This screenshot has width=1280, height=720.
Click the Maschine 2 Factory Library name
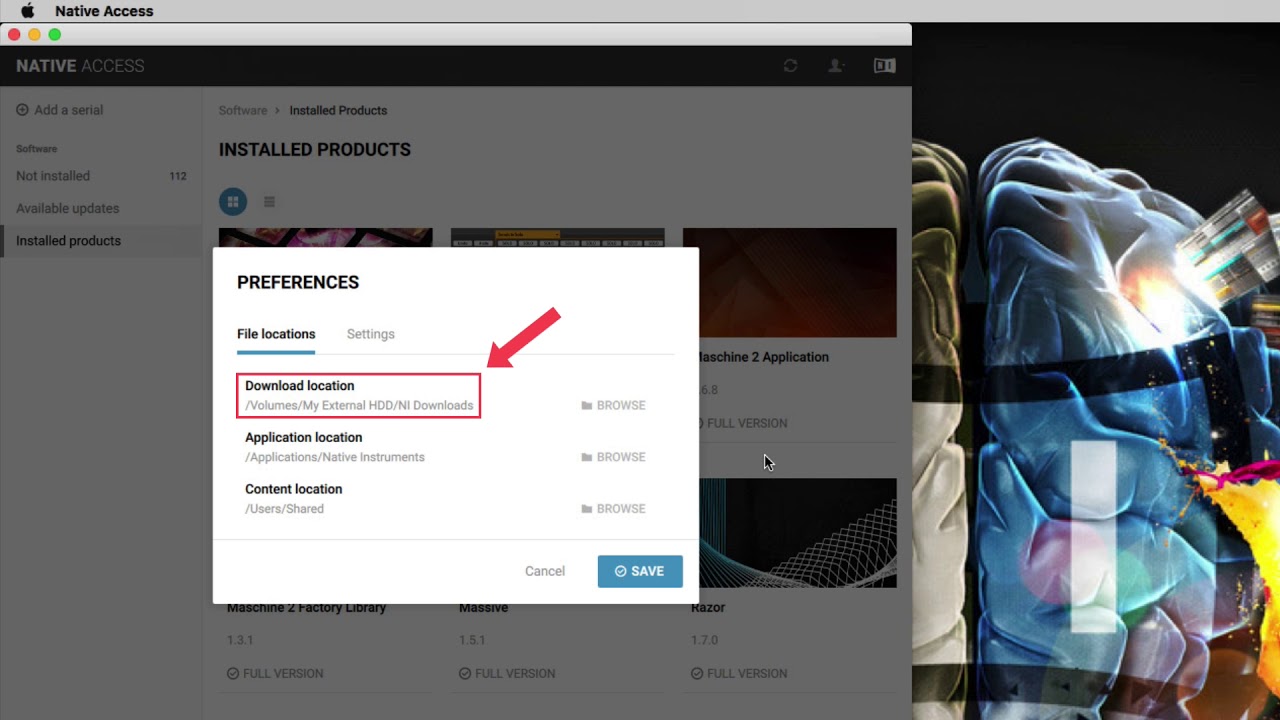[x=306, y=607]
